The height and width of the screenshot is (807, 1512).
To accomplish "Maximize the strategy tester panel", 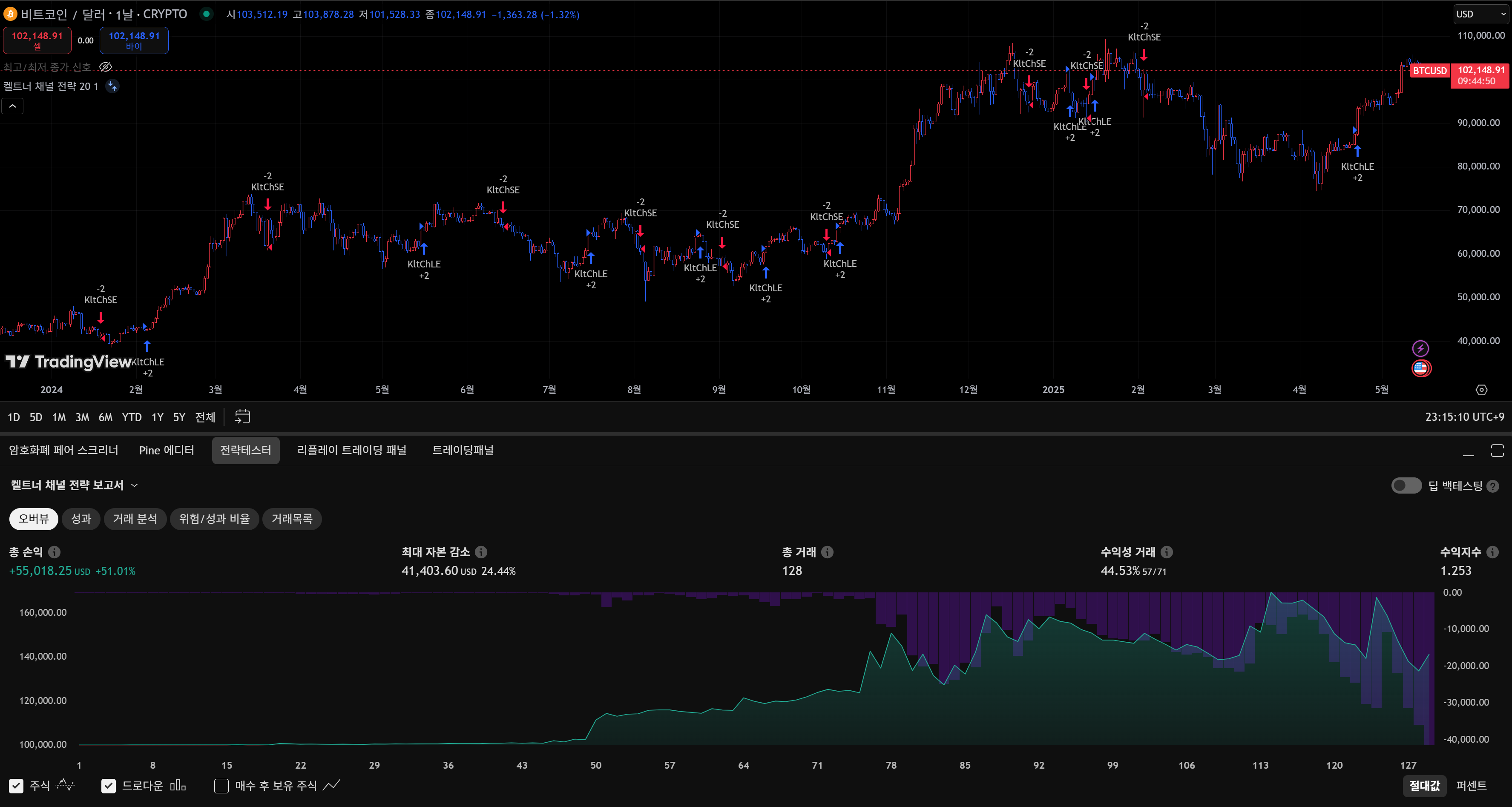I will [1497, 451].
